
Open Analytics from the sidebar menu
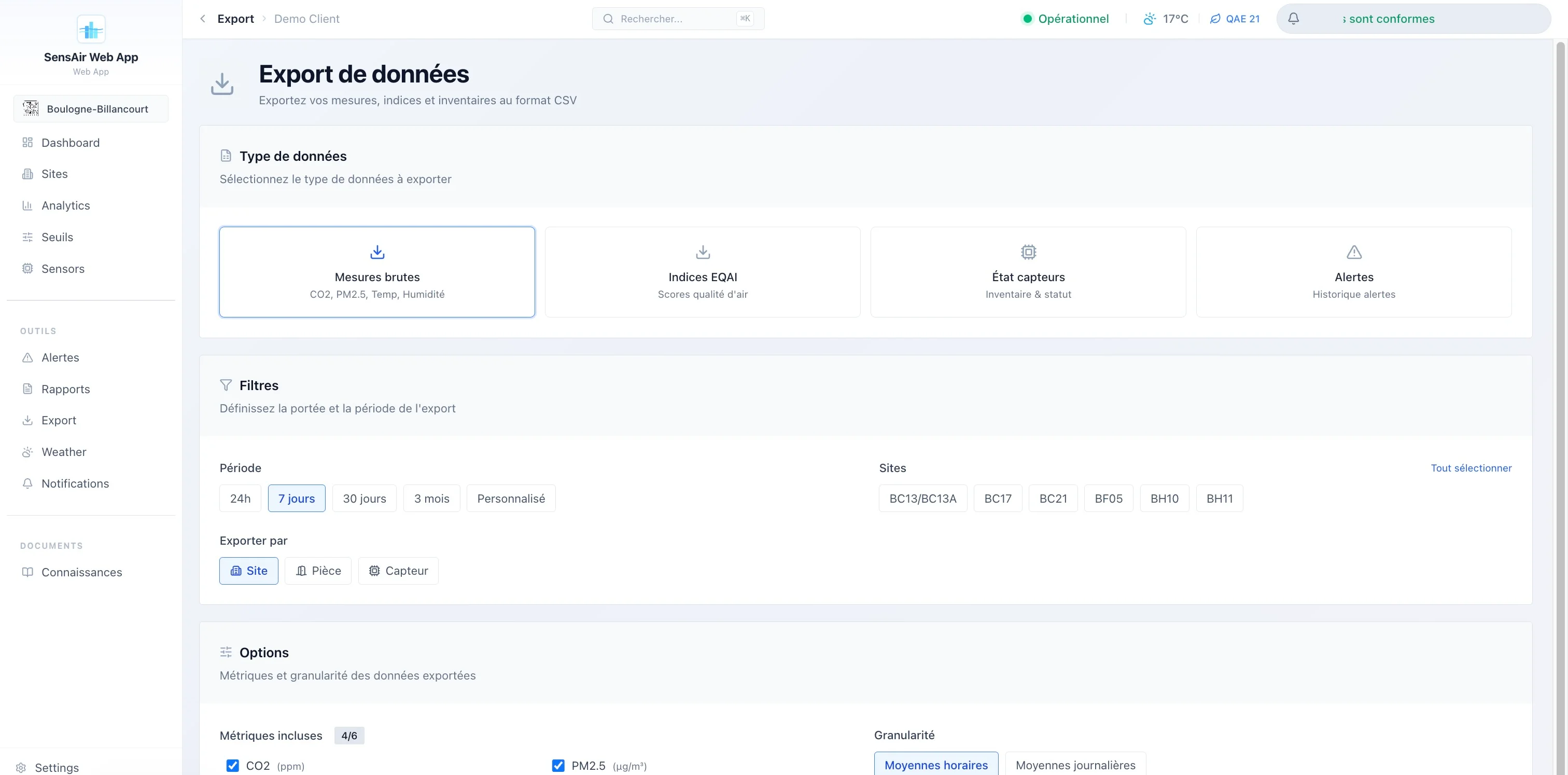point(91,206)
